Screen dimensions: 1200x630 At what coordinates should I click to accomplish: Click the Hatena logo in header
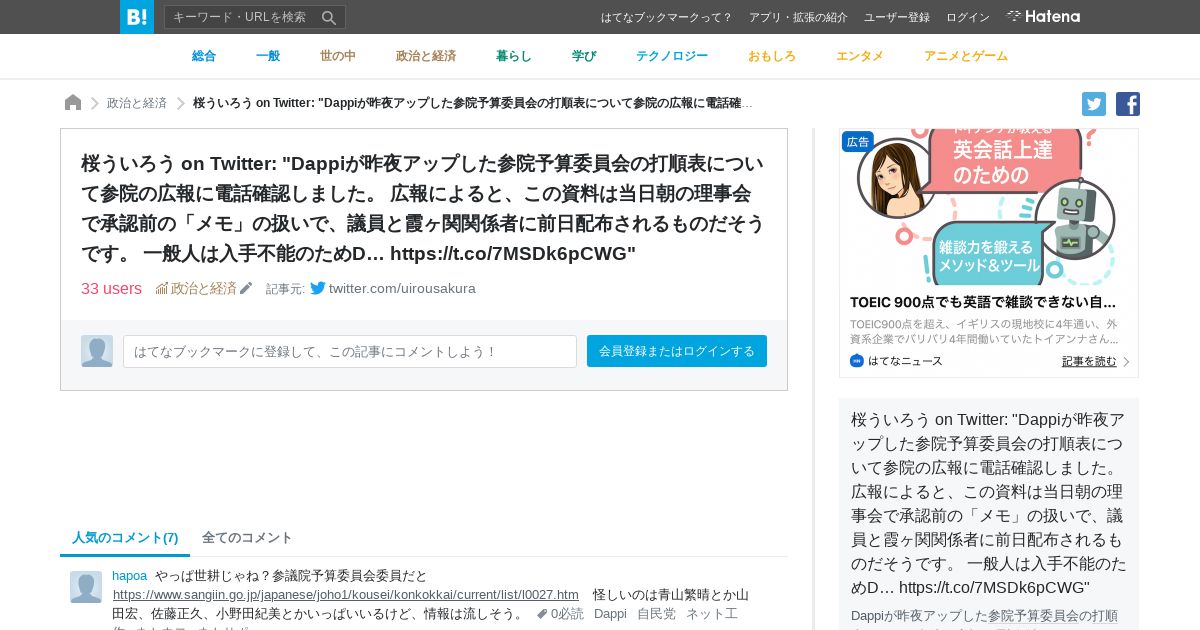[x=1043, y=17]
